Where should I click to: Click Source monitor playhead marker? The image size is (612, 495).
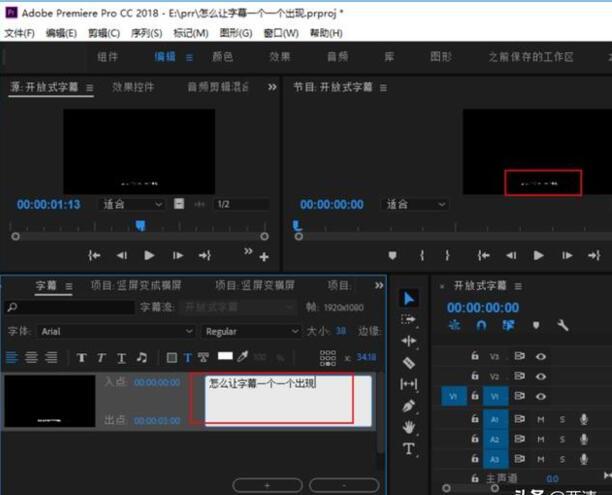point(141,225)
